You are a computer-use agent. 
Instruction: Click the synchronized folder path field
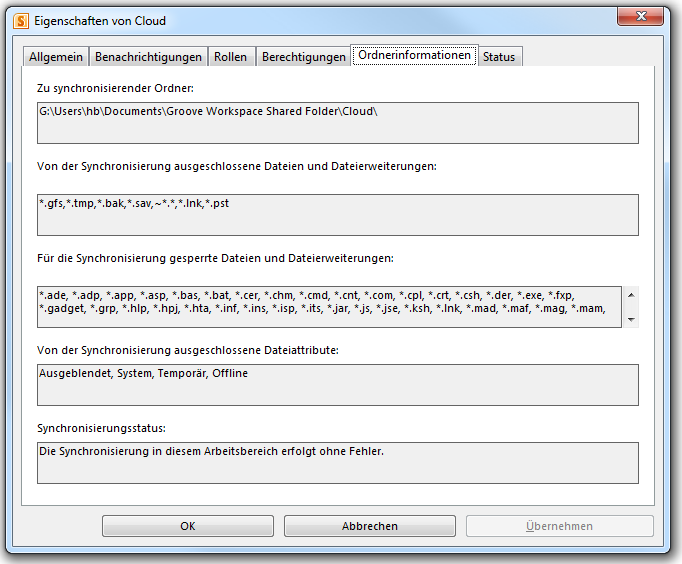[x=337, y=122]
